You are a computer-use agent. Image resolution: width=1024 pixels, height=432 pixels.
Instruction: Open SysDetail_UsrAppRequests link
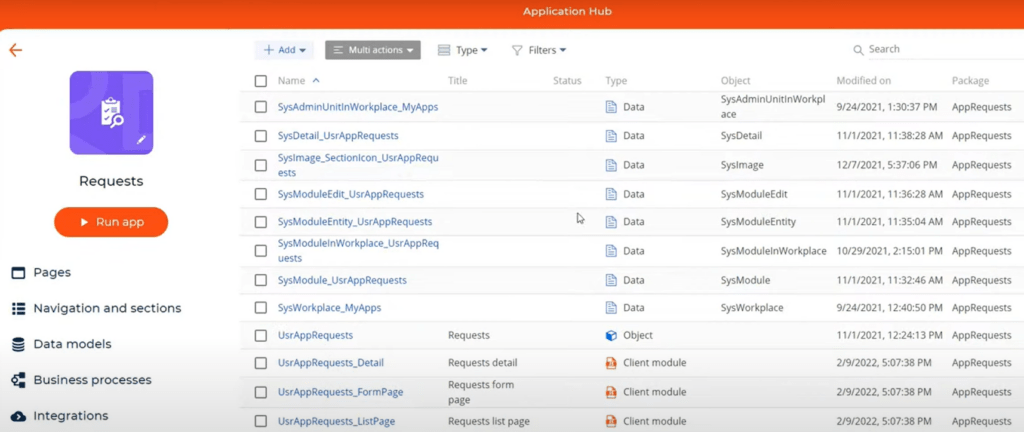coord(338,136)
